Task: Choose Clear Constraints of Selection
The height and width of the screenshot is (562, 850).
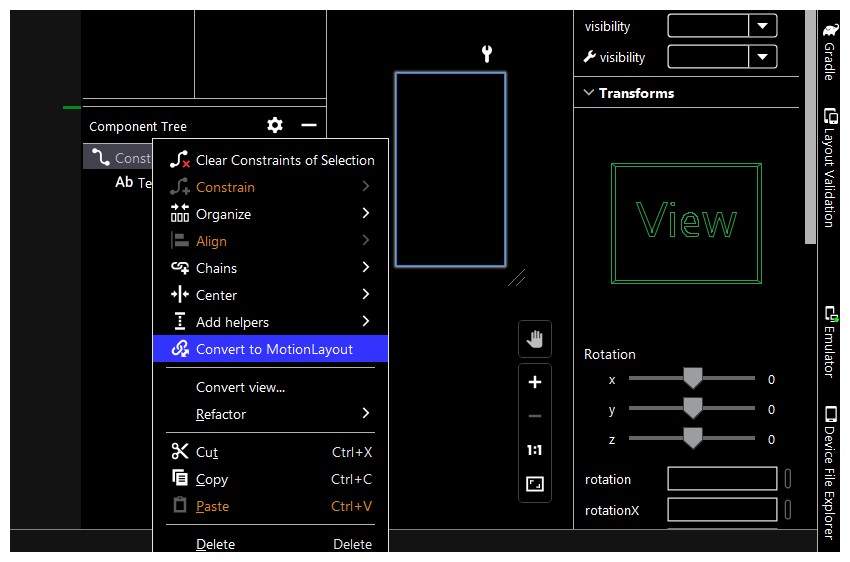Action: point(271,160)
